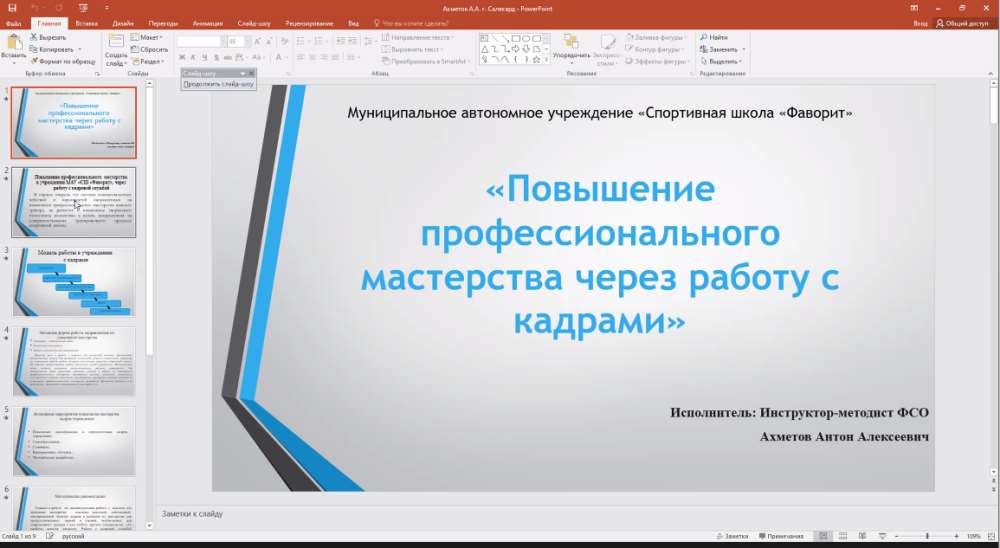Toggle bulleted list
This screenshot has width=1000, height=548.
(x=302, y=41)
